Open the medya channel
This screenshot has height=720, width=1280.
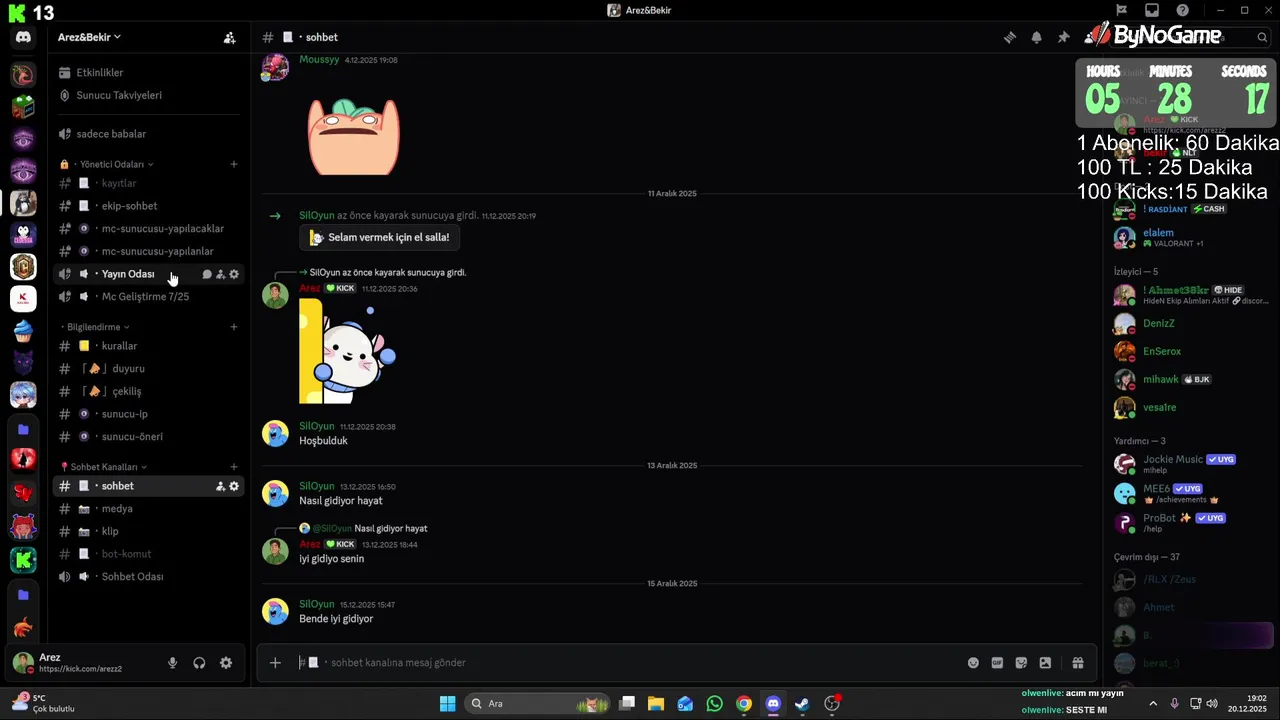click(x=149, y=509)
